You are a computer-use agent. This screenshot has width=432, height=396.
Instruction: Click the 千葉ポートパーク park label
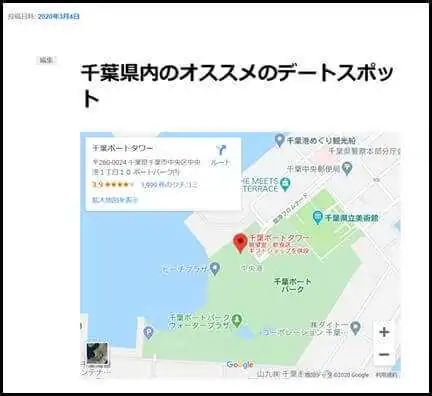coord(293,285)
